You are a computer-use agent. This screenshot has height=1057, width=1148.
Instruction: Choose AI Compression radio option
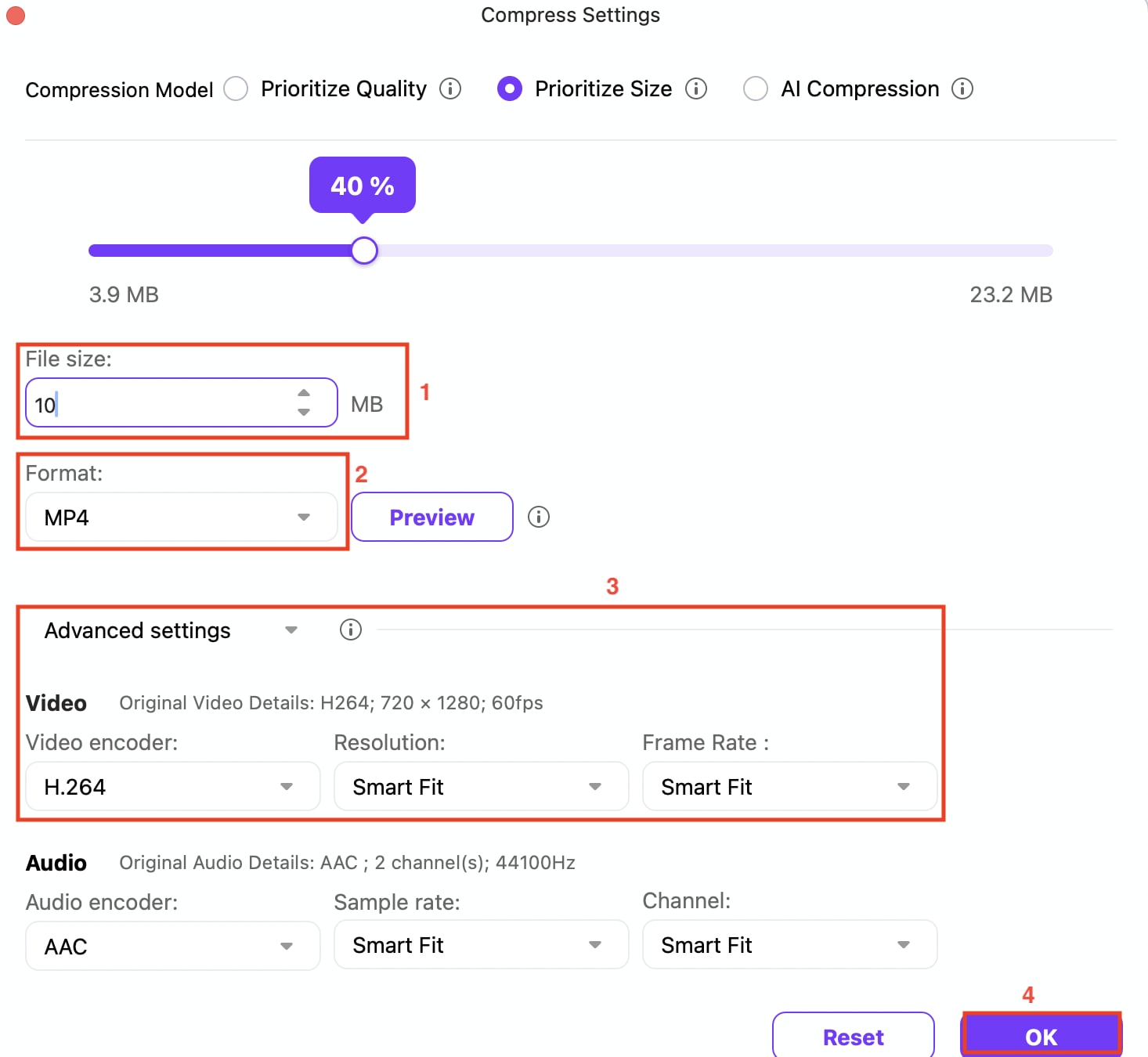tap(756, 88)
